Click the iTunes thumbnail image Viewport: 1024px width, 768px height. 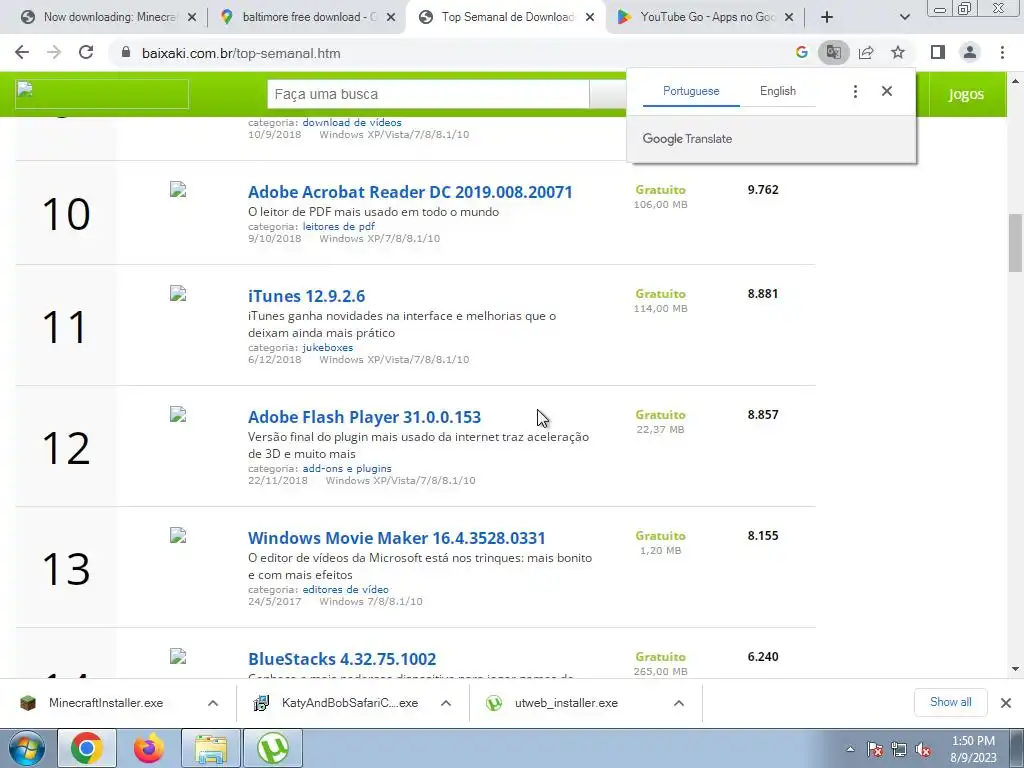(x=178, y=293)
